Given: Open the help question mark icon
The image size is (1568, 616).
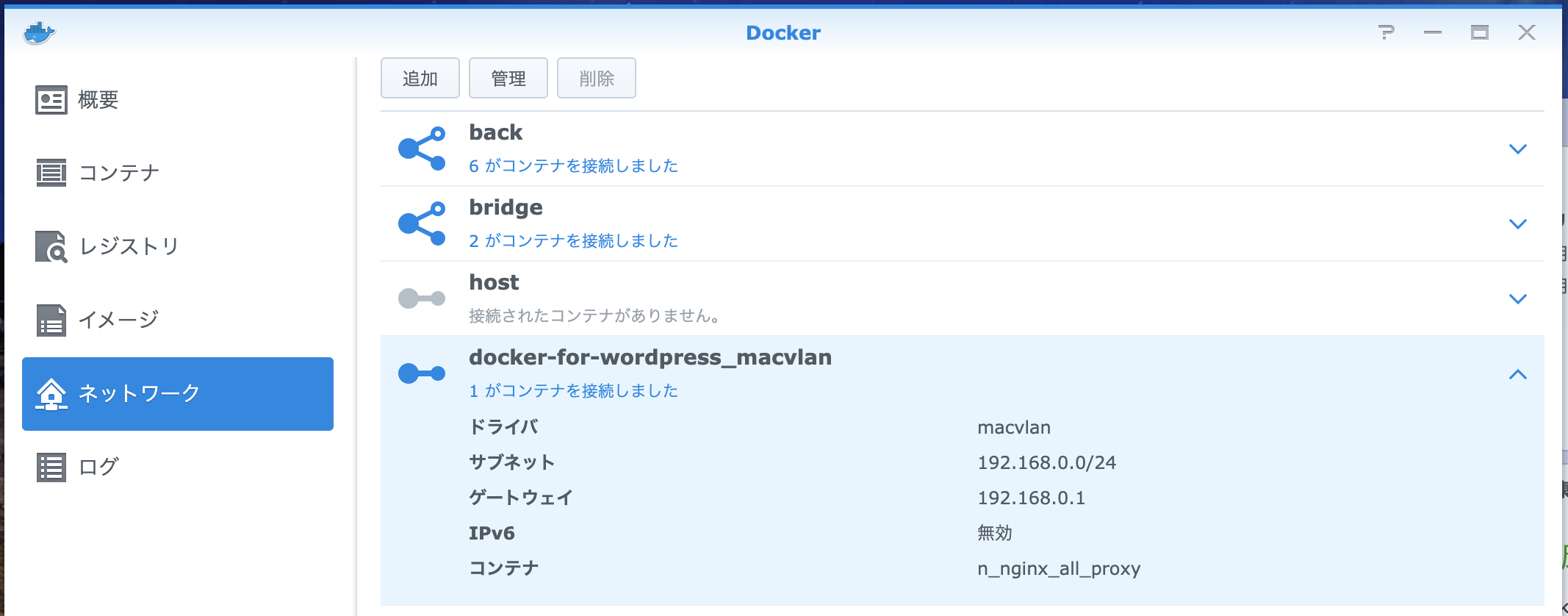Looking at the screenshot, I should 1386,32.
